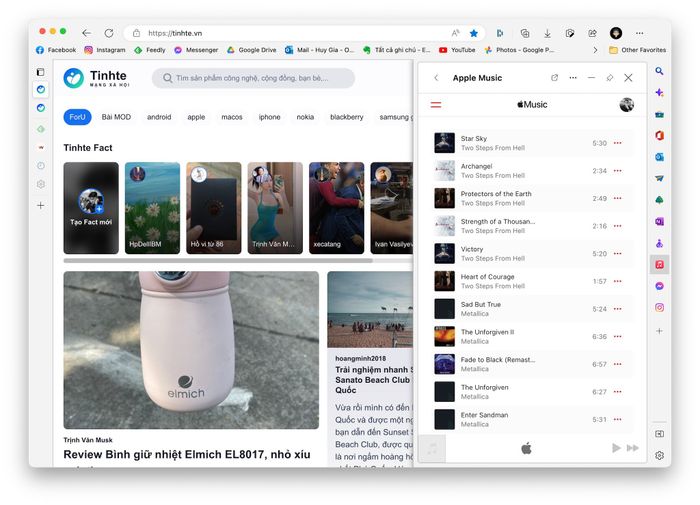The height and width of the screenshot is (505, 700).
Task: Select the ForU category tab
Action: click(x=77, y=117)
